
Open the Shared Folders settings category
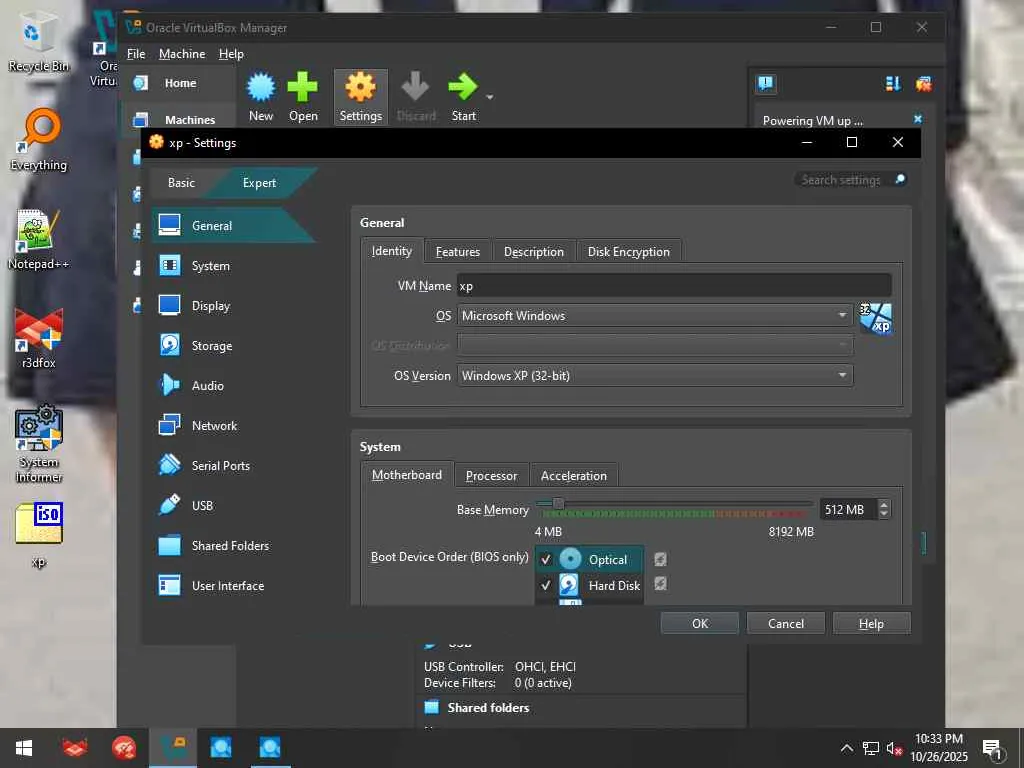click(232, 546)
